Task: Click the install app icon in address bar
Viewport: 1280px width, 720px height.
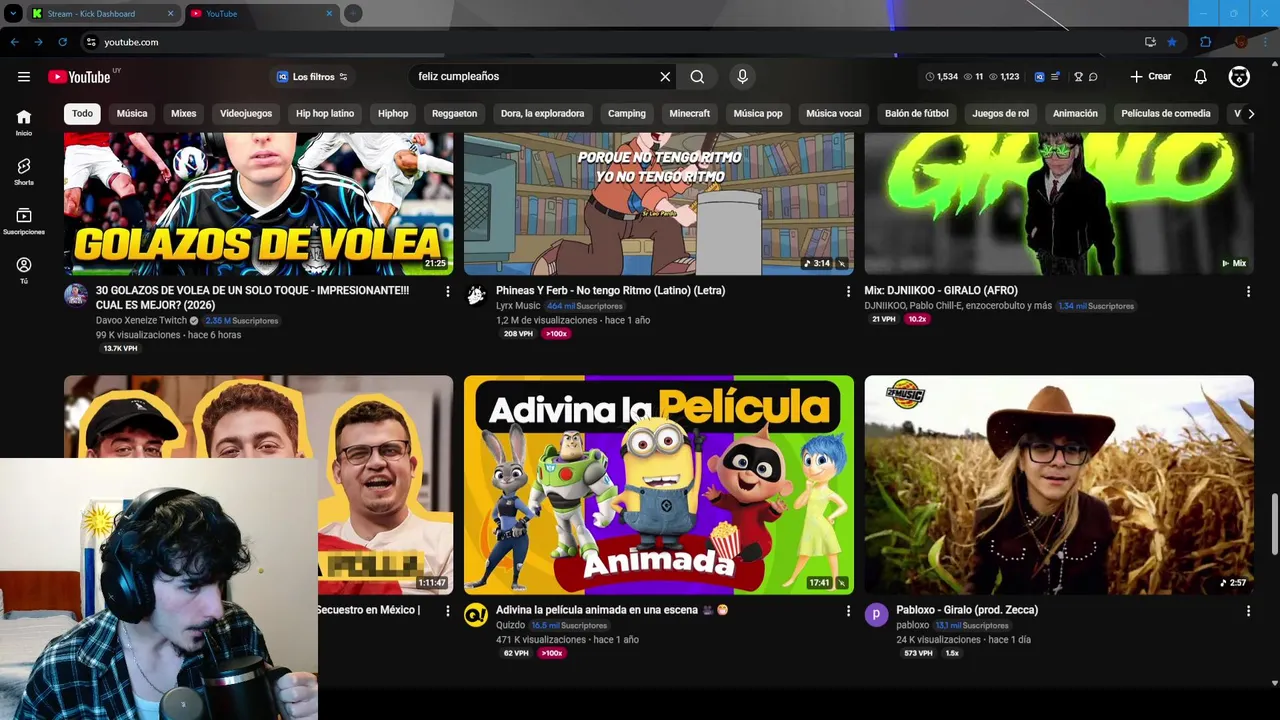Action: 1150,42
